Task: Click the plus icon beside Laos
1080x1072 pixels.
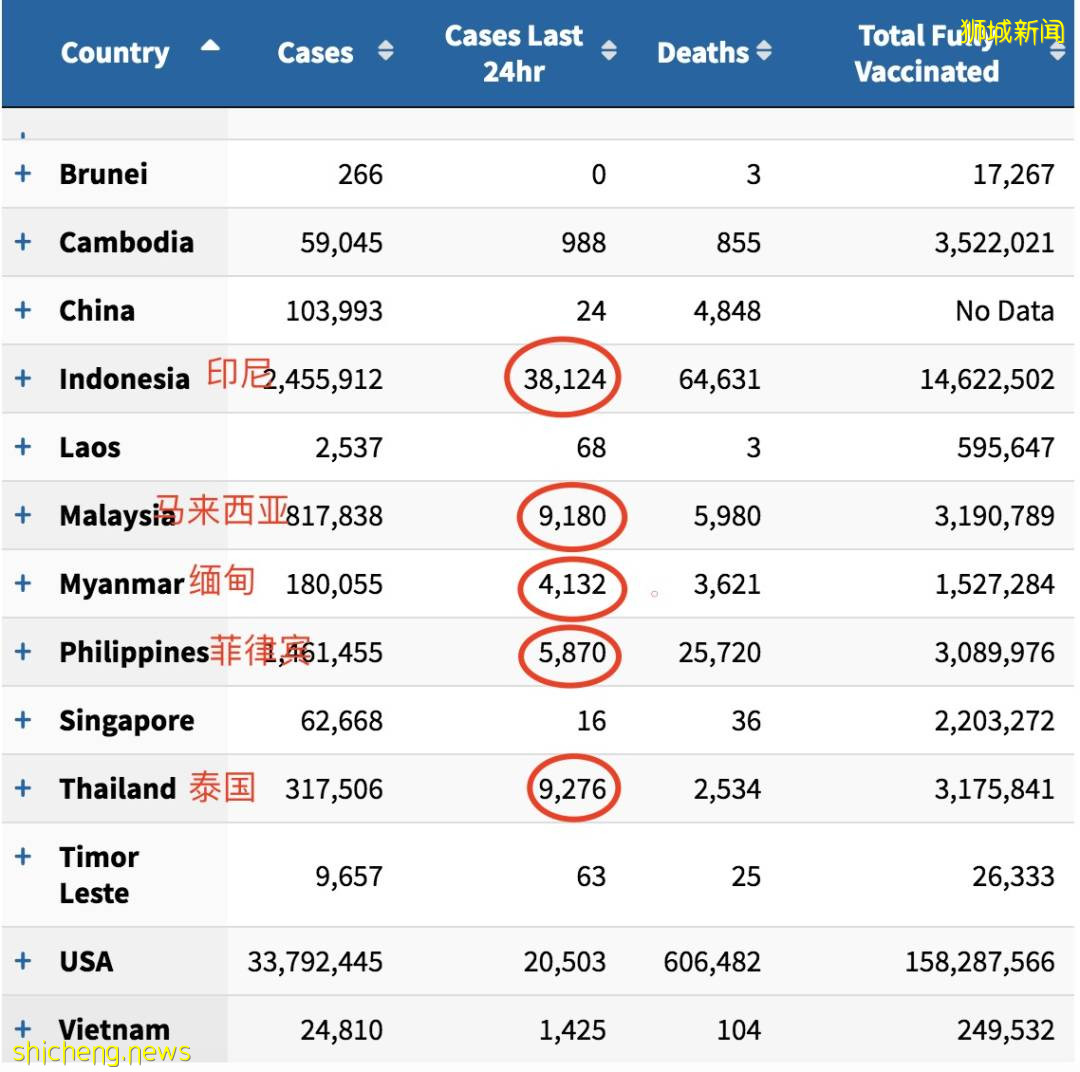Action: (x=22, y=447)
